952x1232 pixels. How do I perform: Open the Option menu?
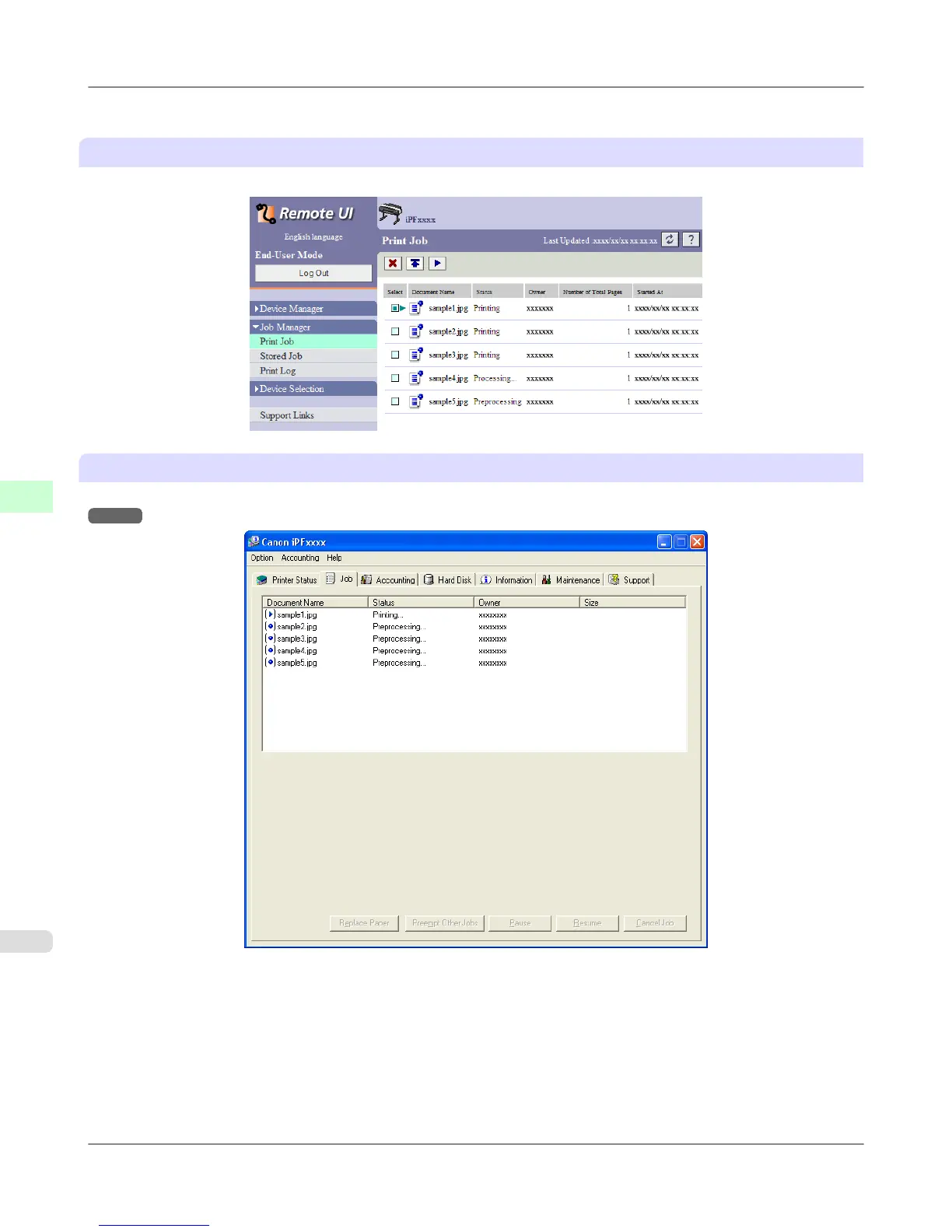pos(262,558)
